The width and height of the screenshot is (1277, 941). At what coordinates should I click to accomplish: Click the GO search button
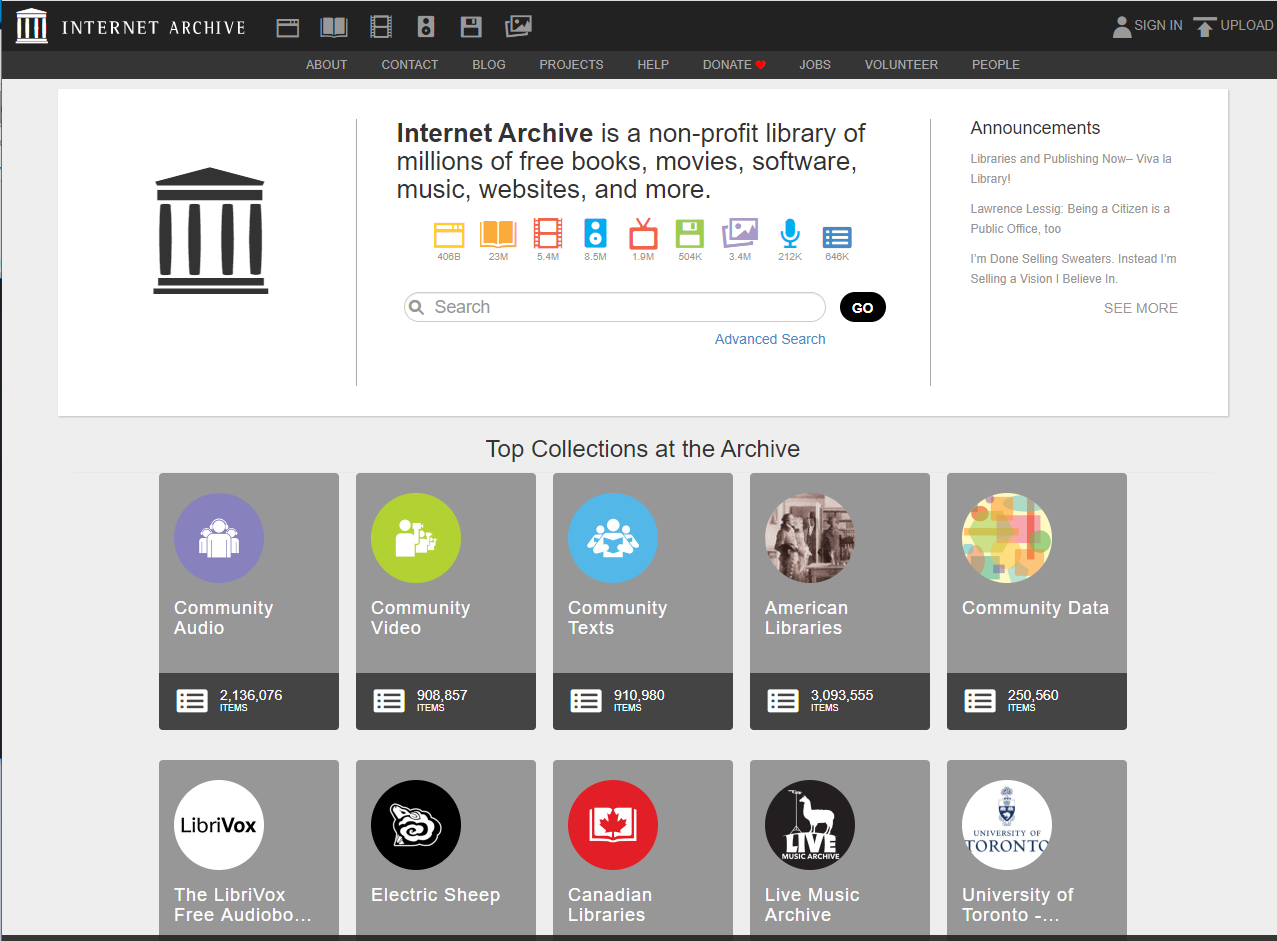863,307
